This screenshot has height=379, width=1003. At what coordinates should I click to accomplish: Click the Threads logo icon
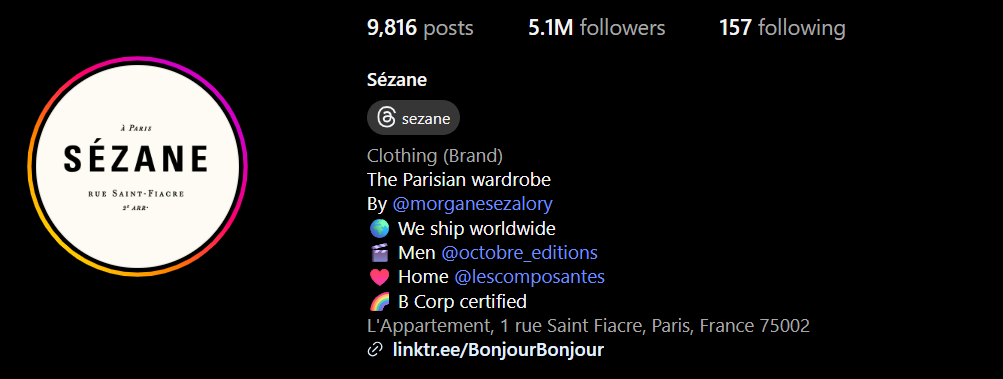pos(386,118)
